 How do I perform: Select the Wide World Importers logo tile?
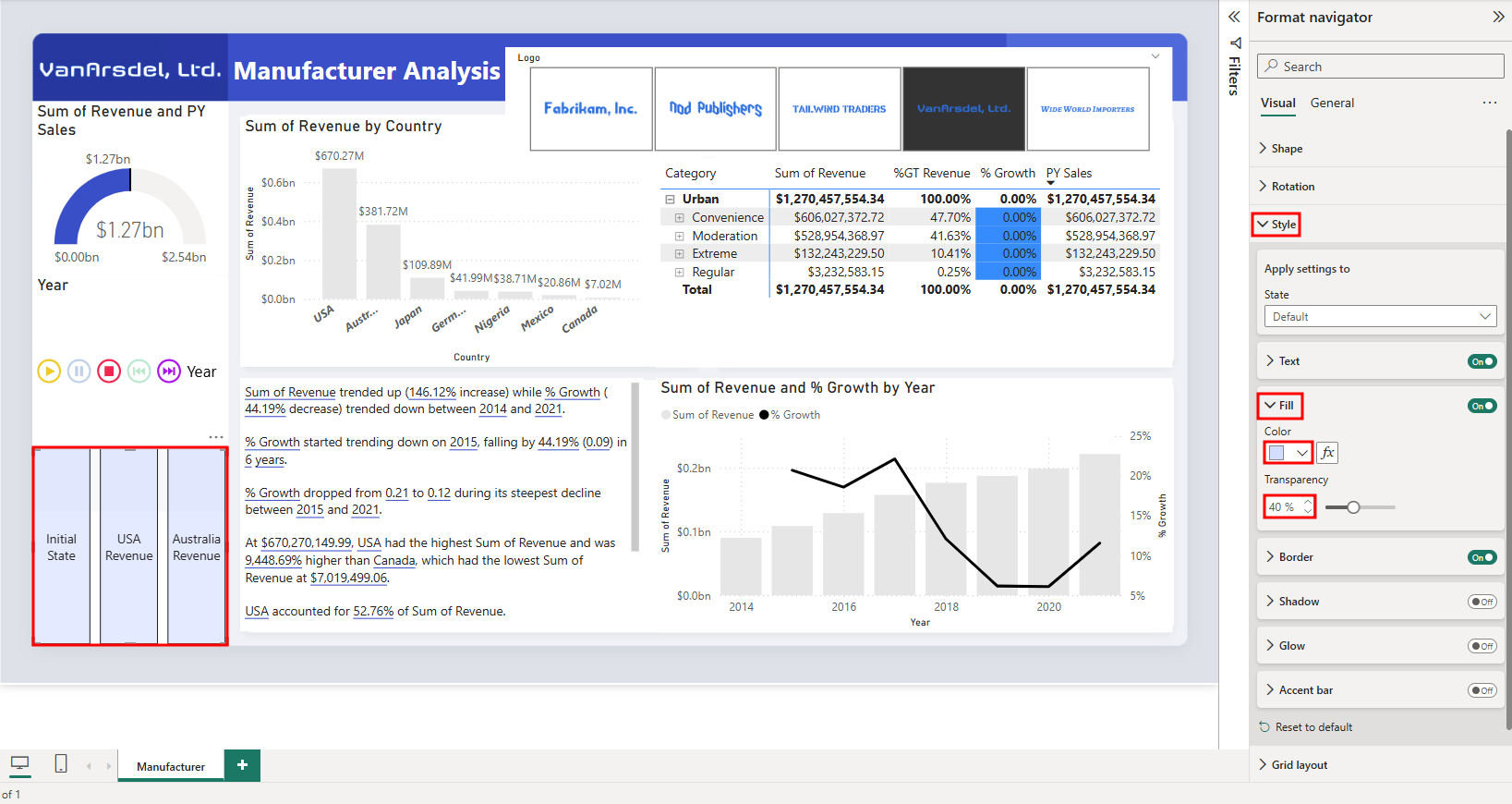coord(1088,109)
